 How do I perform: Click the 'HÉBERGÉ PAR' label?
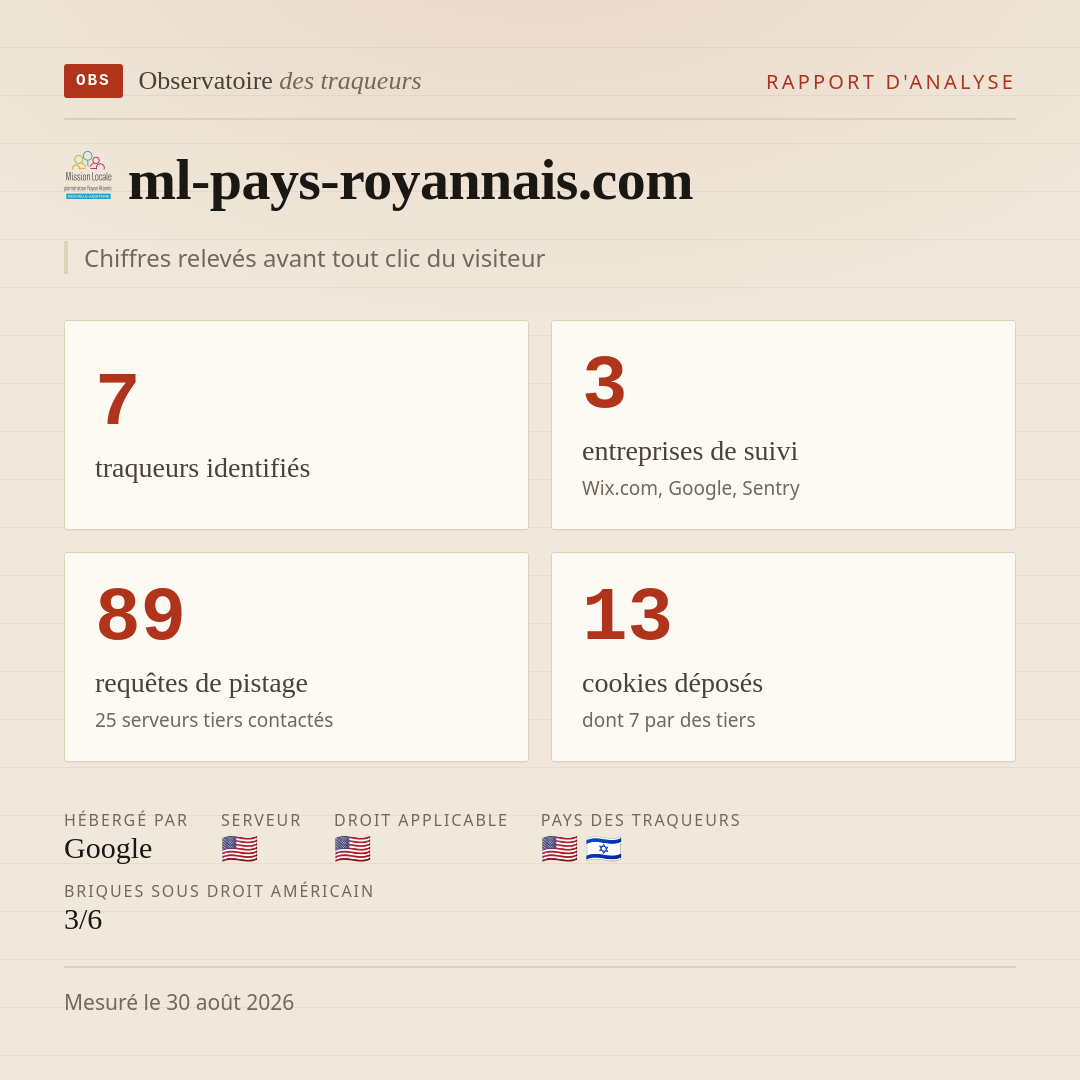click(x=126, y=820)
